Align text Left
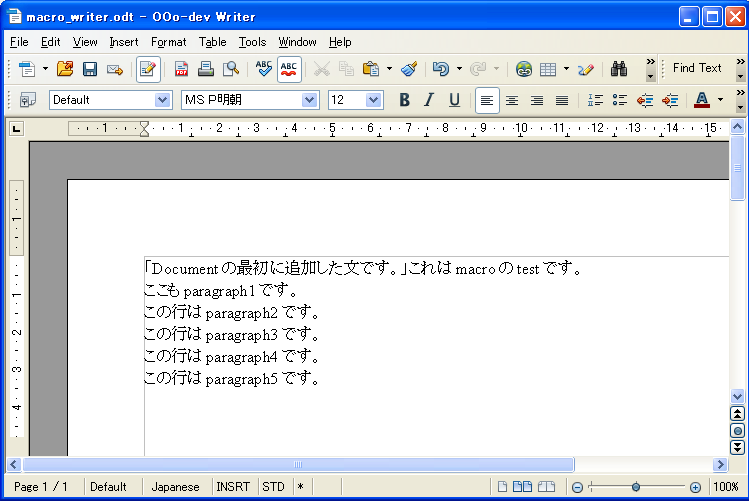Viewport: 749px width, 501px height. click(487, 100)
